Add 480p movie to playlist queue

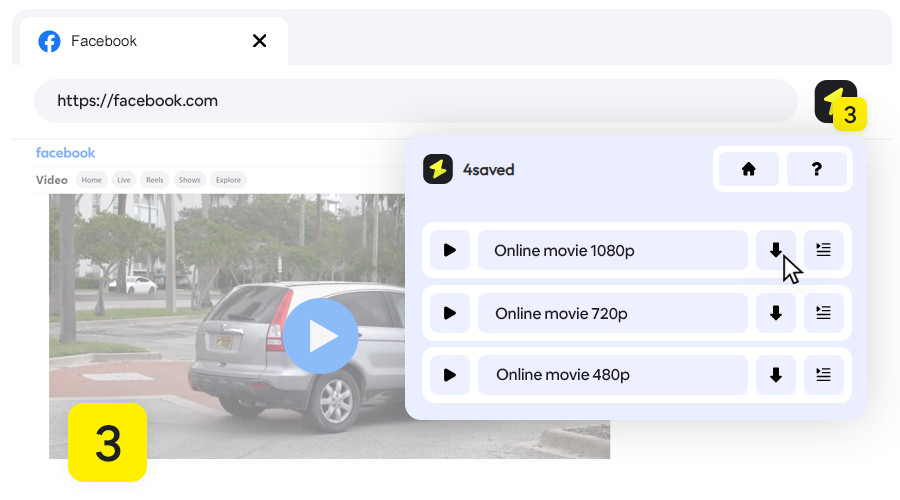(823, 375)
